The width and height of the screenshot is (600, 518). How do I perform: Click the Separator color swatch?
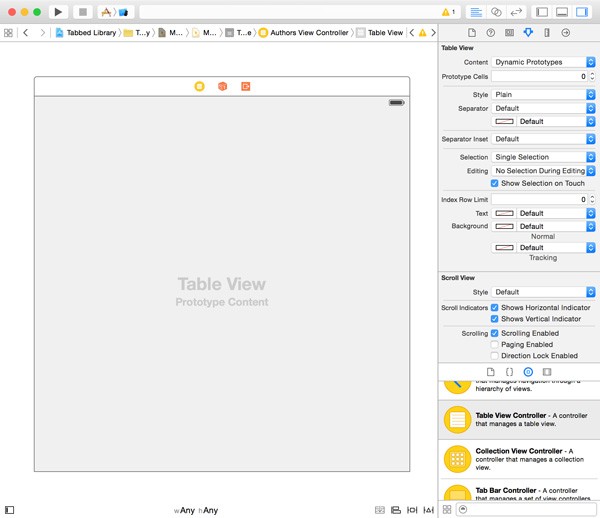point(504,122)
